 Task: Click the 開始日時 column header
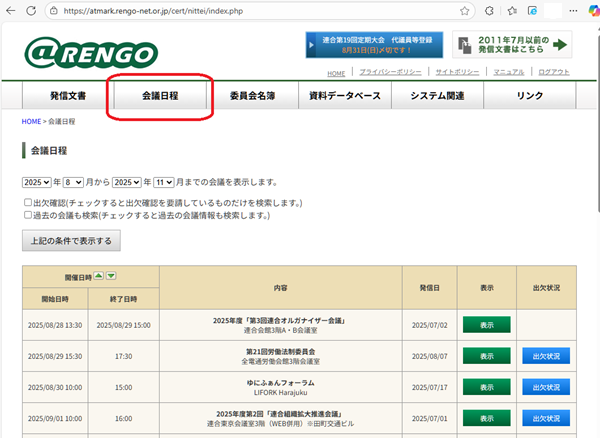click(55, 299)
